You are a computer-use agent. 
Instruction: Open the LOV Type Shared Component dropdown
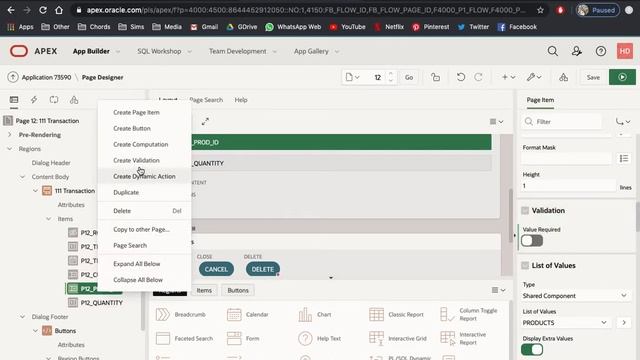pyautogui.click(x=575, y=296)
